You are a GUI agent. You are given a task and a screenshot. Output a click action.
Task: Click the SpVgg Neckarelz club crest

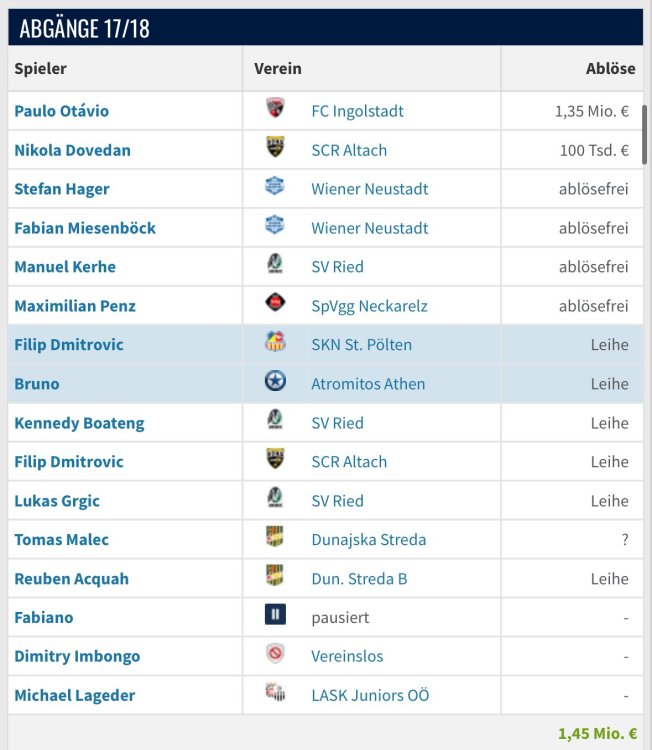pyautogui.click(x=275, y=305)
